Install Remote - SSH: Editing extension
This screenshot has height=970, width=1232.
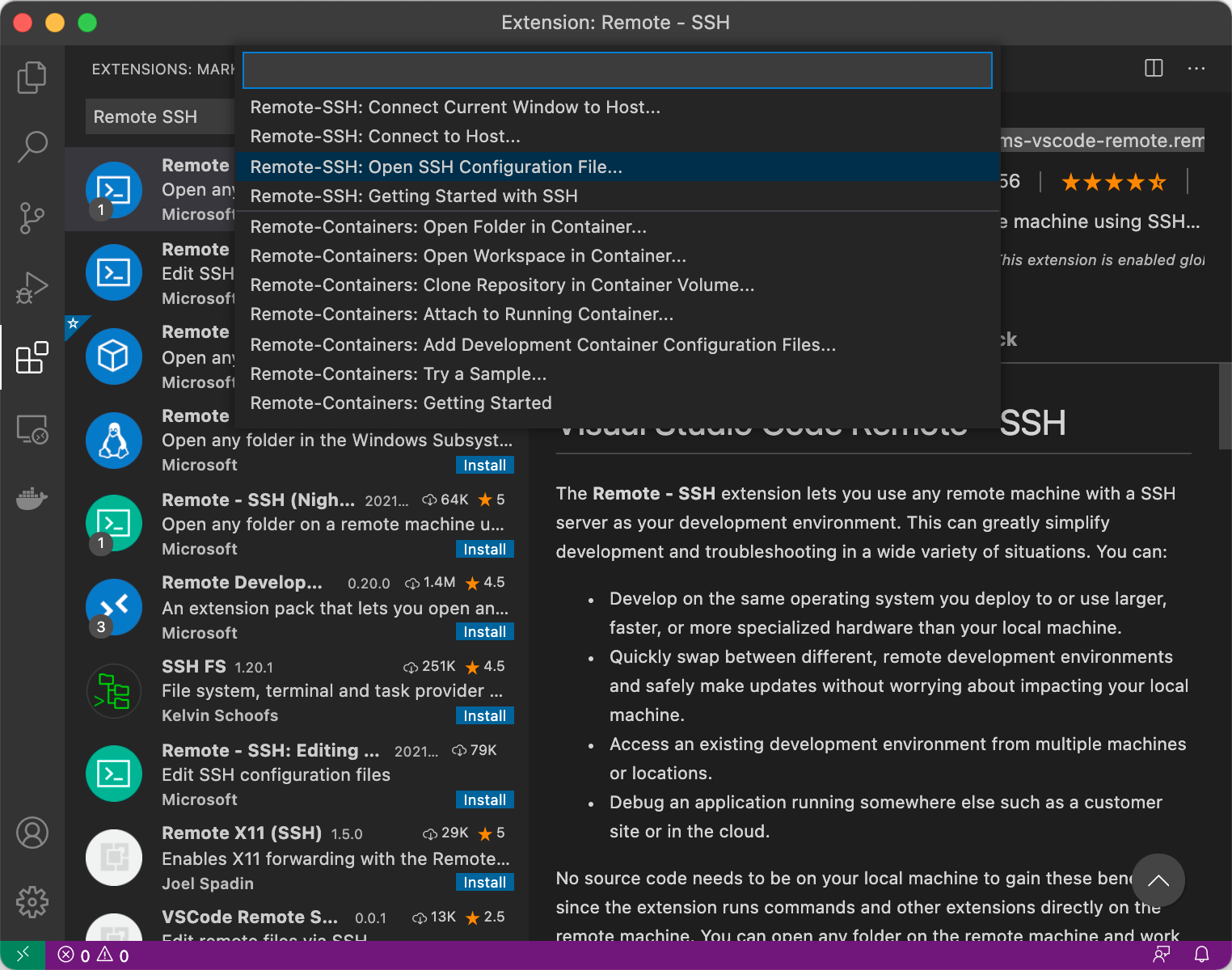(484, 800)
